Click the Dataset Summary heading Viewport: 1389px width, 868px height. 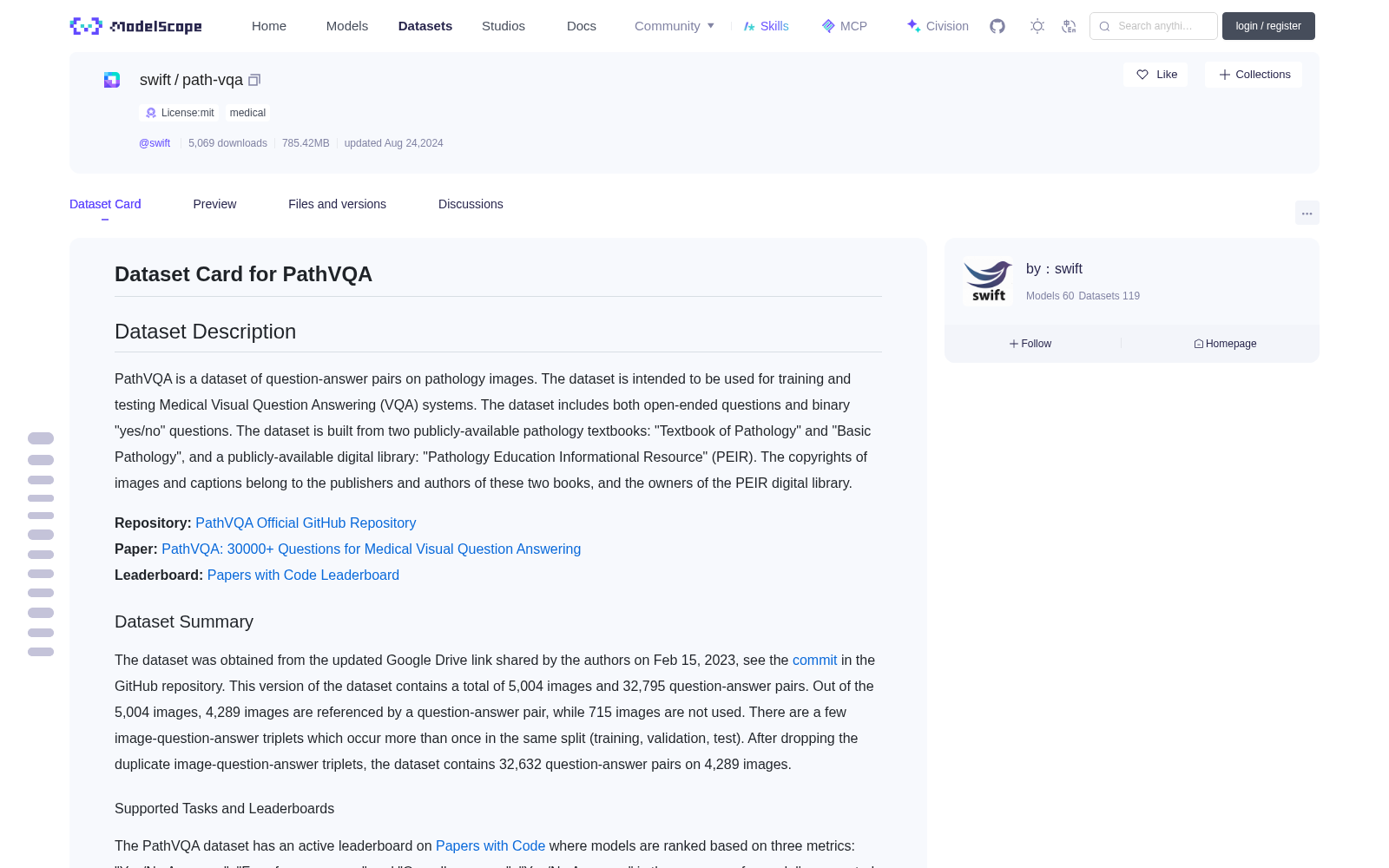[x=184, y=621]
